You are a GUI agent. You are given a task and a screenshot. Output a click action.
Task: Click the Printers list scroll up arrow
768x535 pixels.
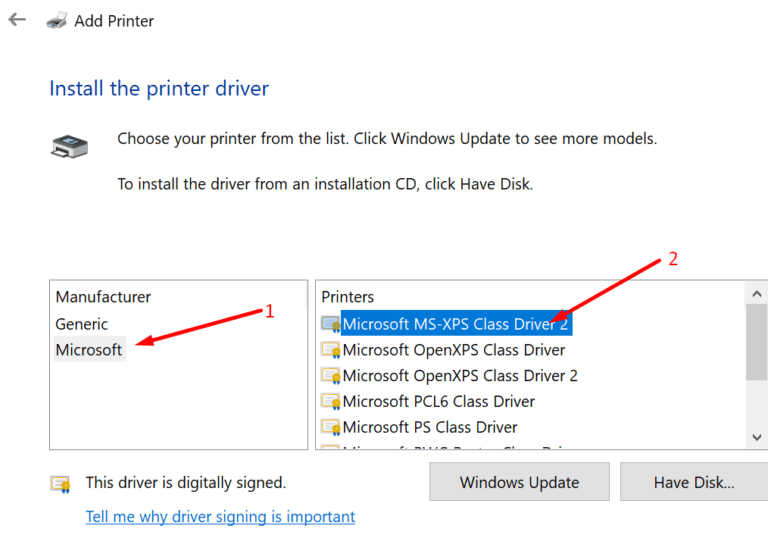[757, 292]
